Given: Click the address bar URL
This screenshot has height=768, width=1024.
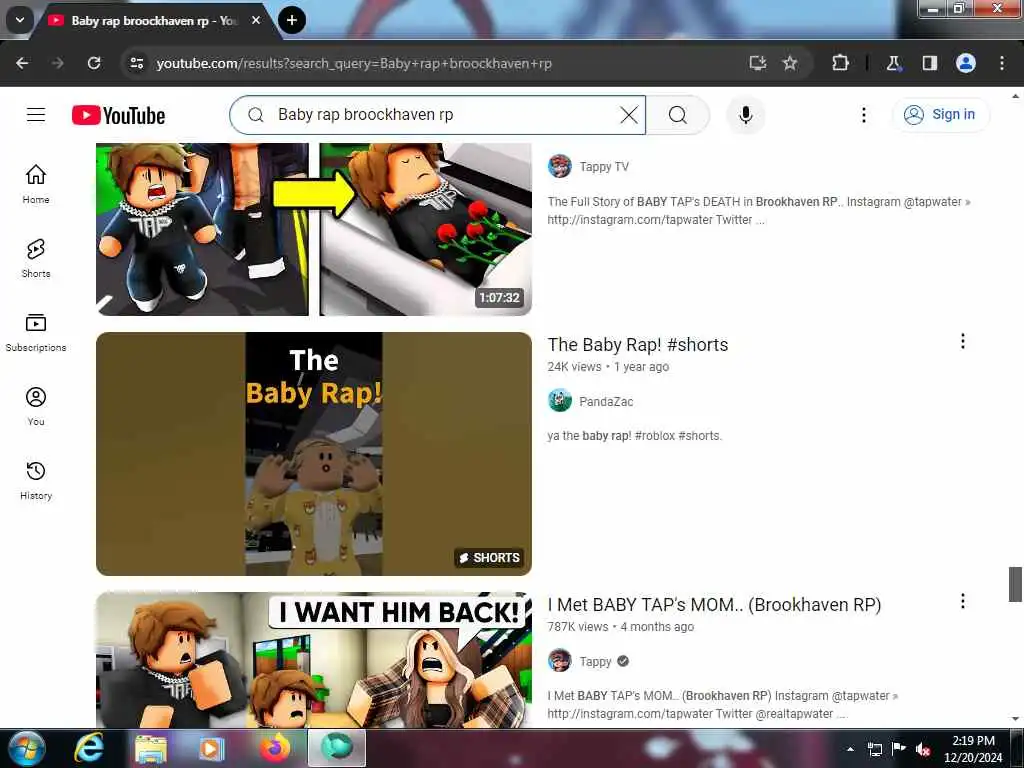Looking at the screenshot, I should click(354, 63).
